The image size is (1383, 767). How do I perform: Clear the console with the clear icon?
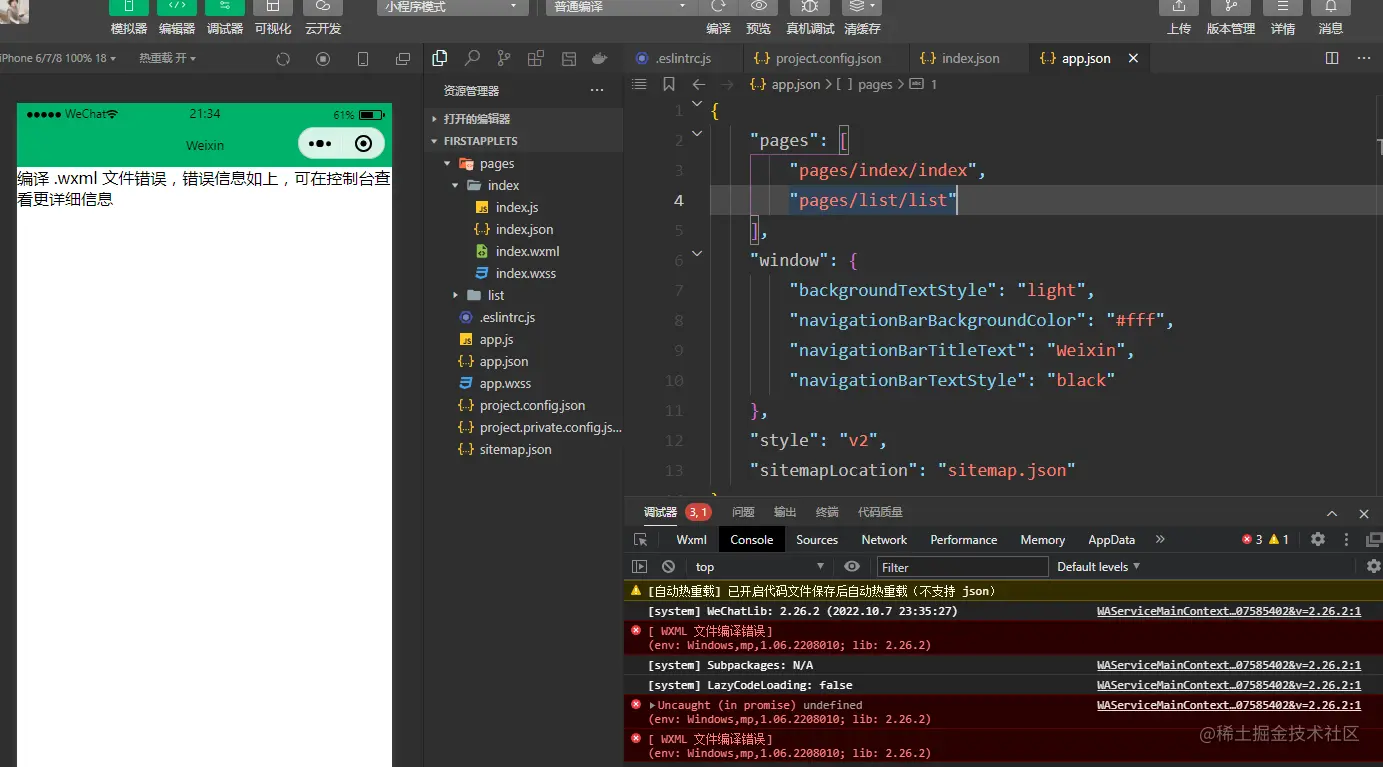[x=668, y=567]
